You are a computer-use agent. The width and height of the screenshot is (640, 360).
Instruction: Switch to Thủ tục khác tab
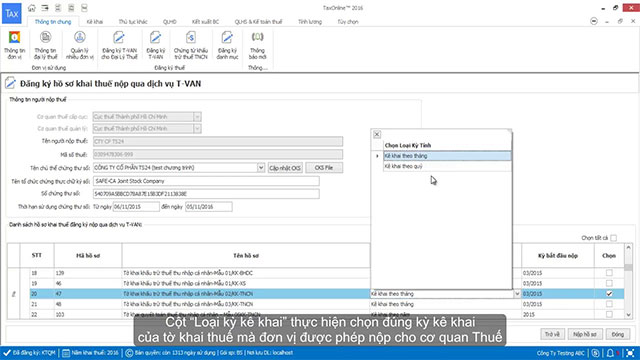(x=133, y=22)
